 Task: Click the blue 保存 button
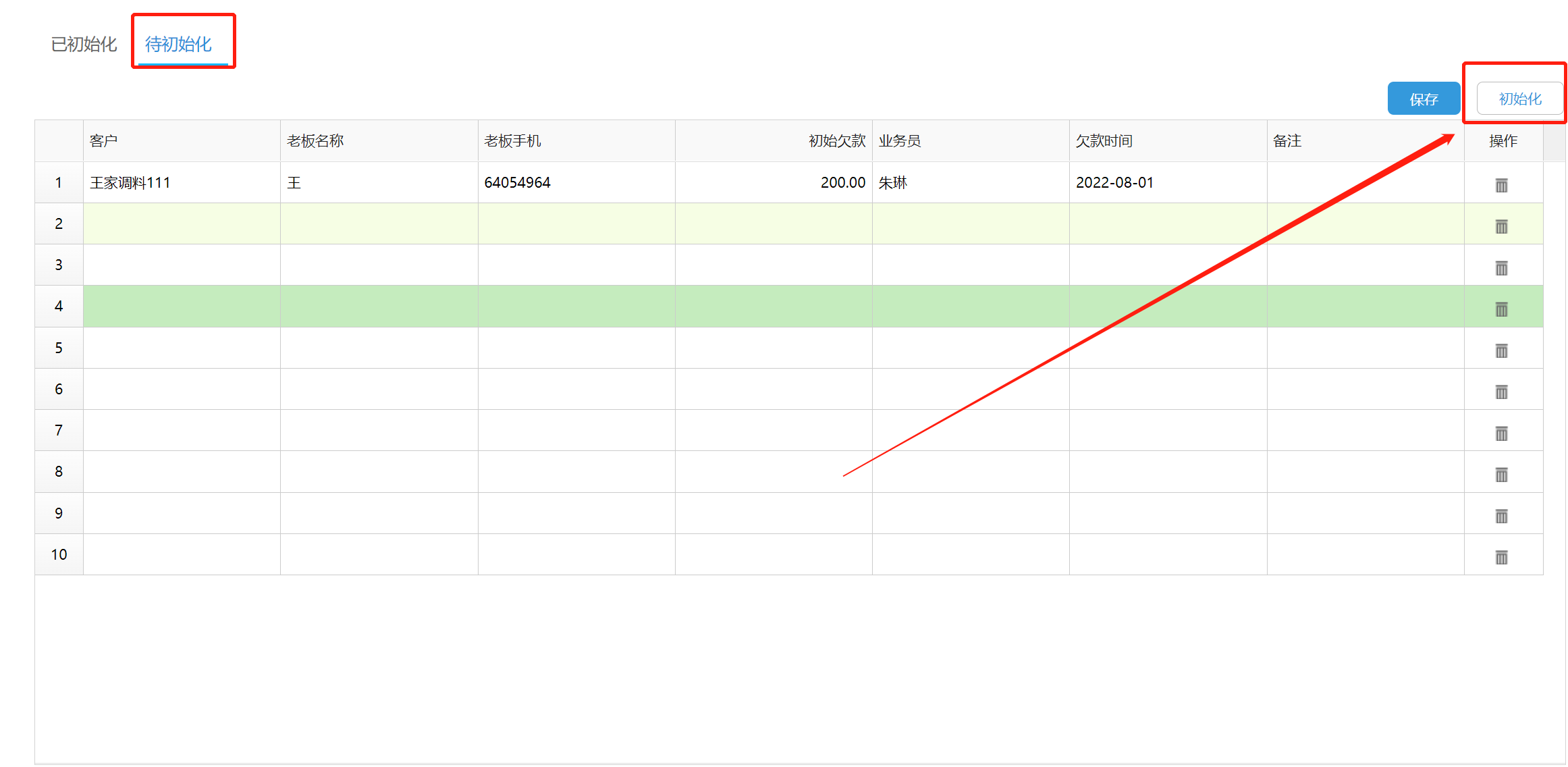(1424, 99)
